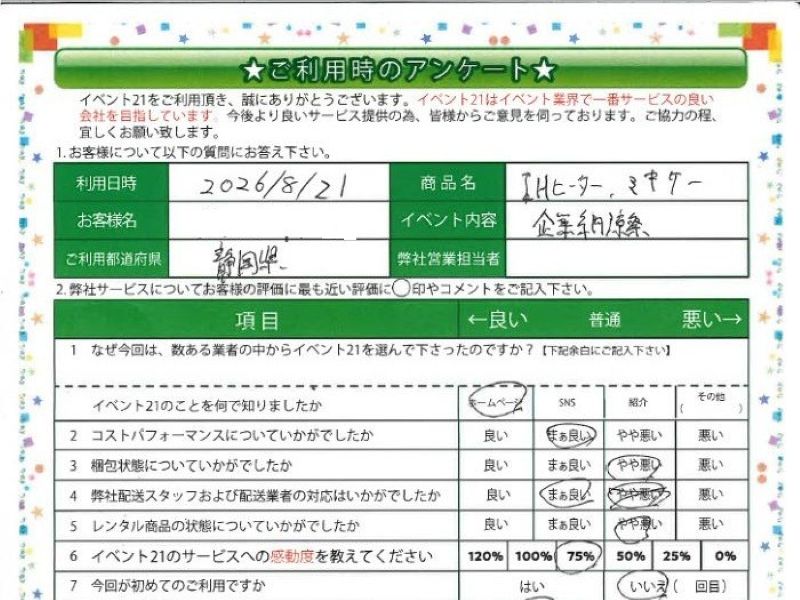
Task: Select 良い in the 配送スタッフ row
Action: [497, 495]
